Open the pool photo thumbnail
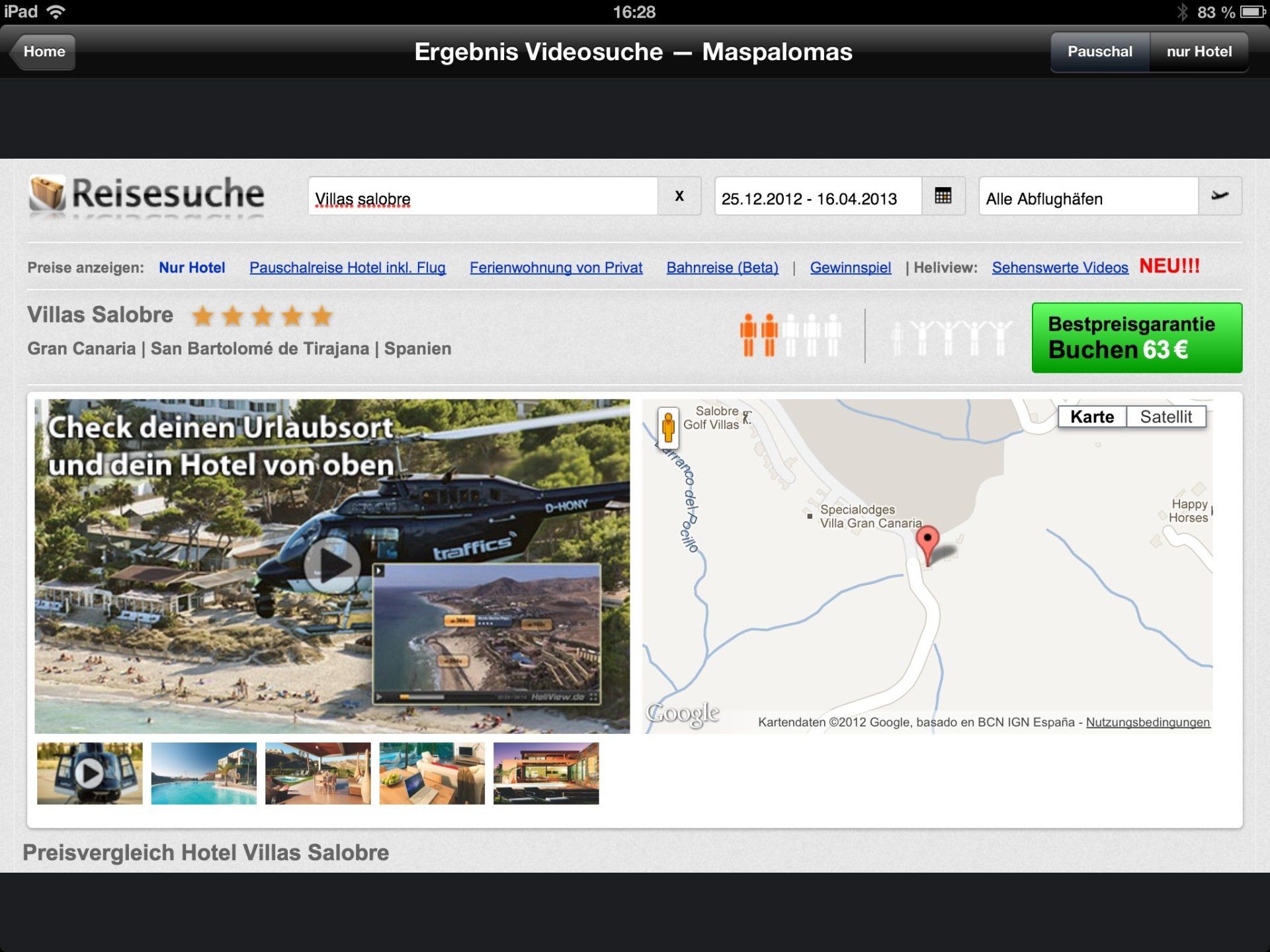 [204, 773]
